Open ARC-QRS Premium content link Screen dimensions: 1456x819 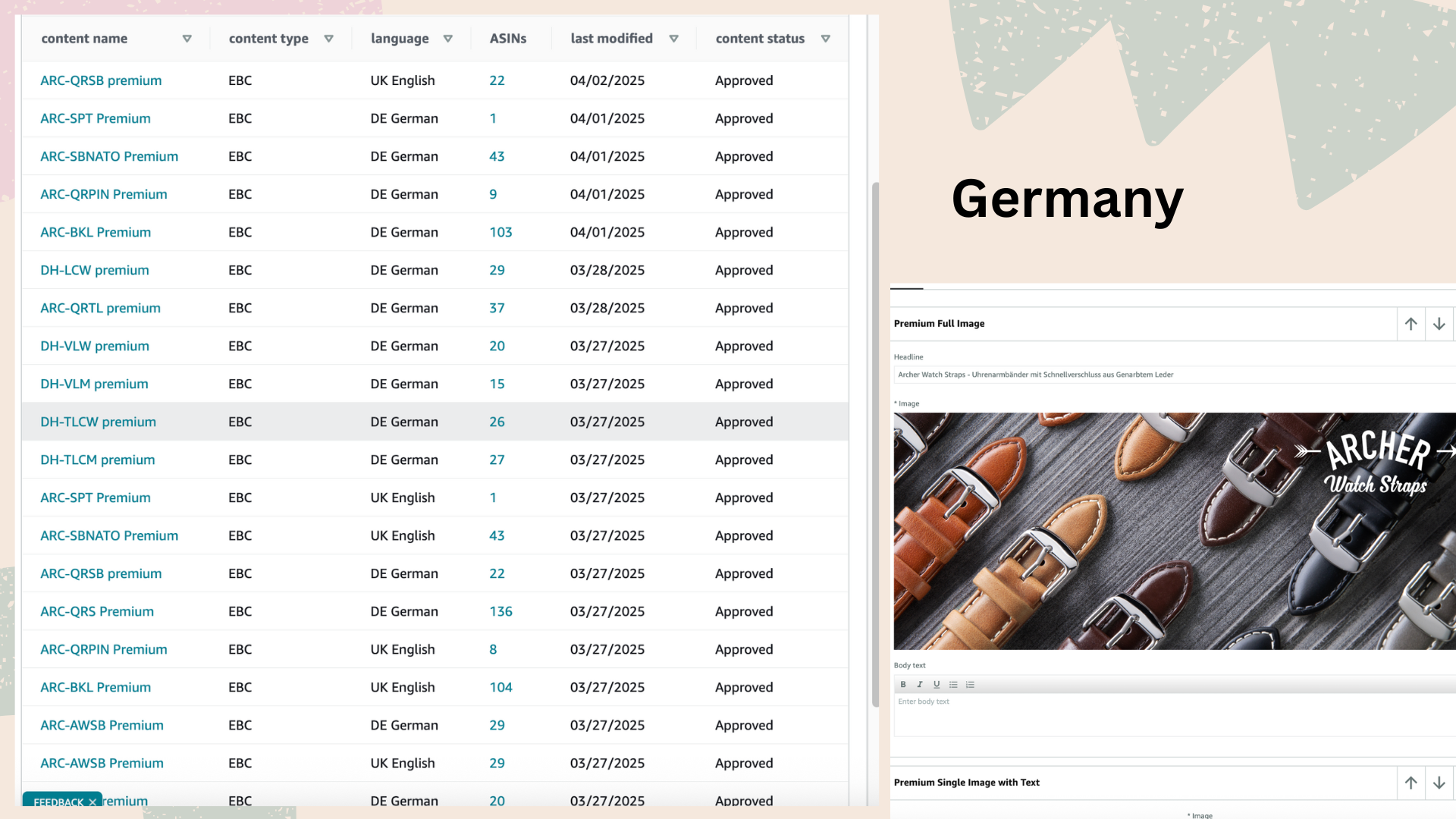pos(96,611)
